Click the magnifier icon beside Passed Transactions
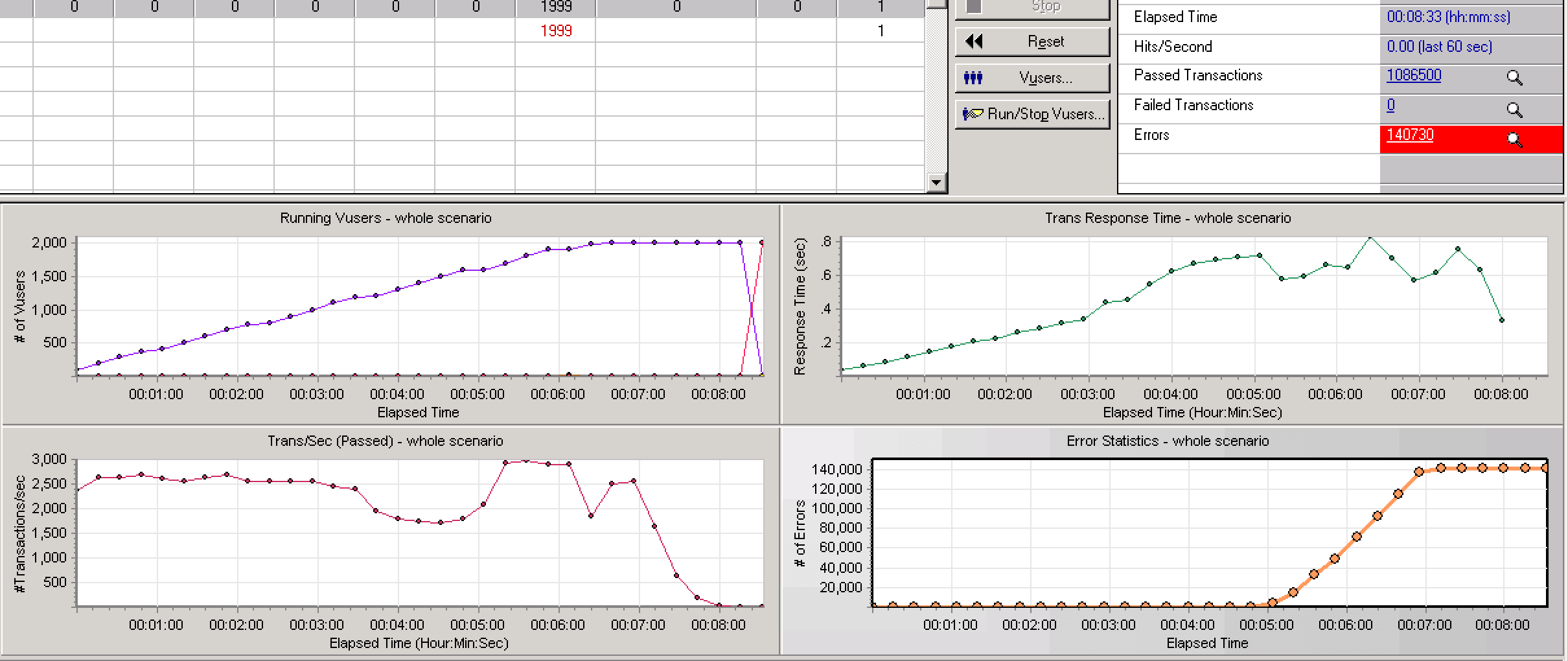This screenshot has height=661, width=1568. pyautogui.click(x=1514, y=78)
